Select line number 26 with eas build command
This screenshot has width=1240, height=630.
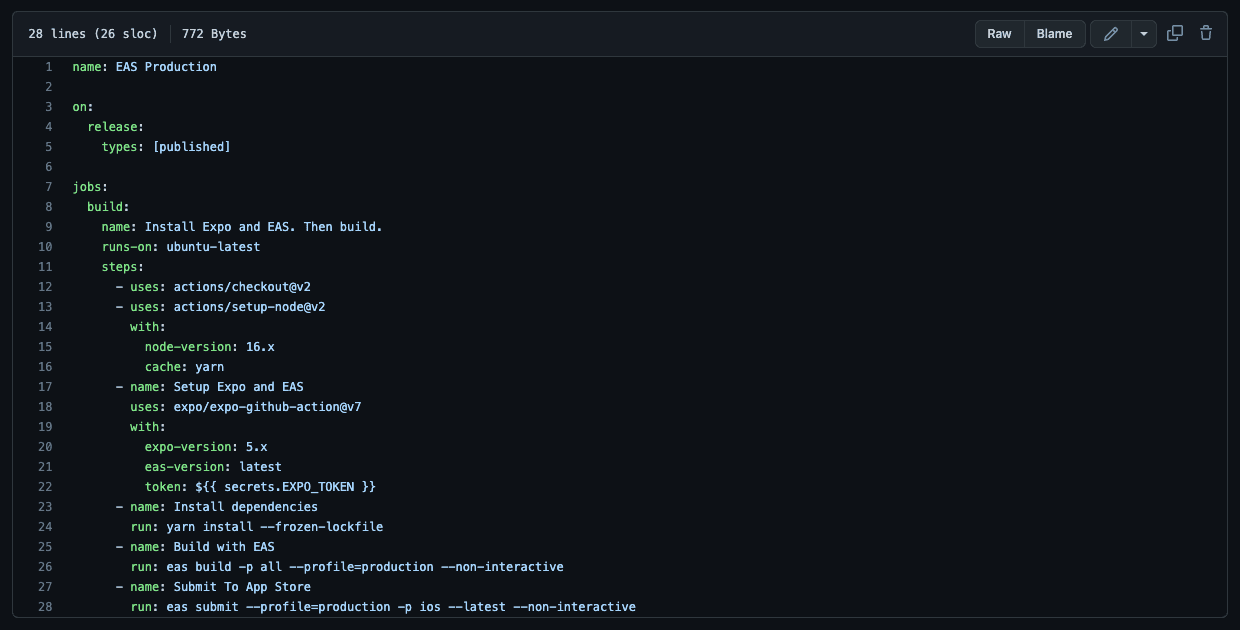44,566
